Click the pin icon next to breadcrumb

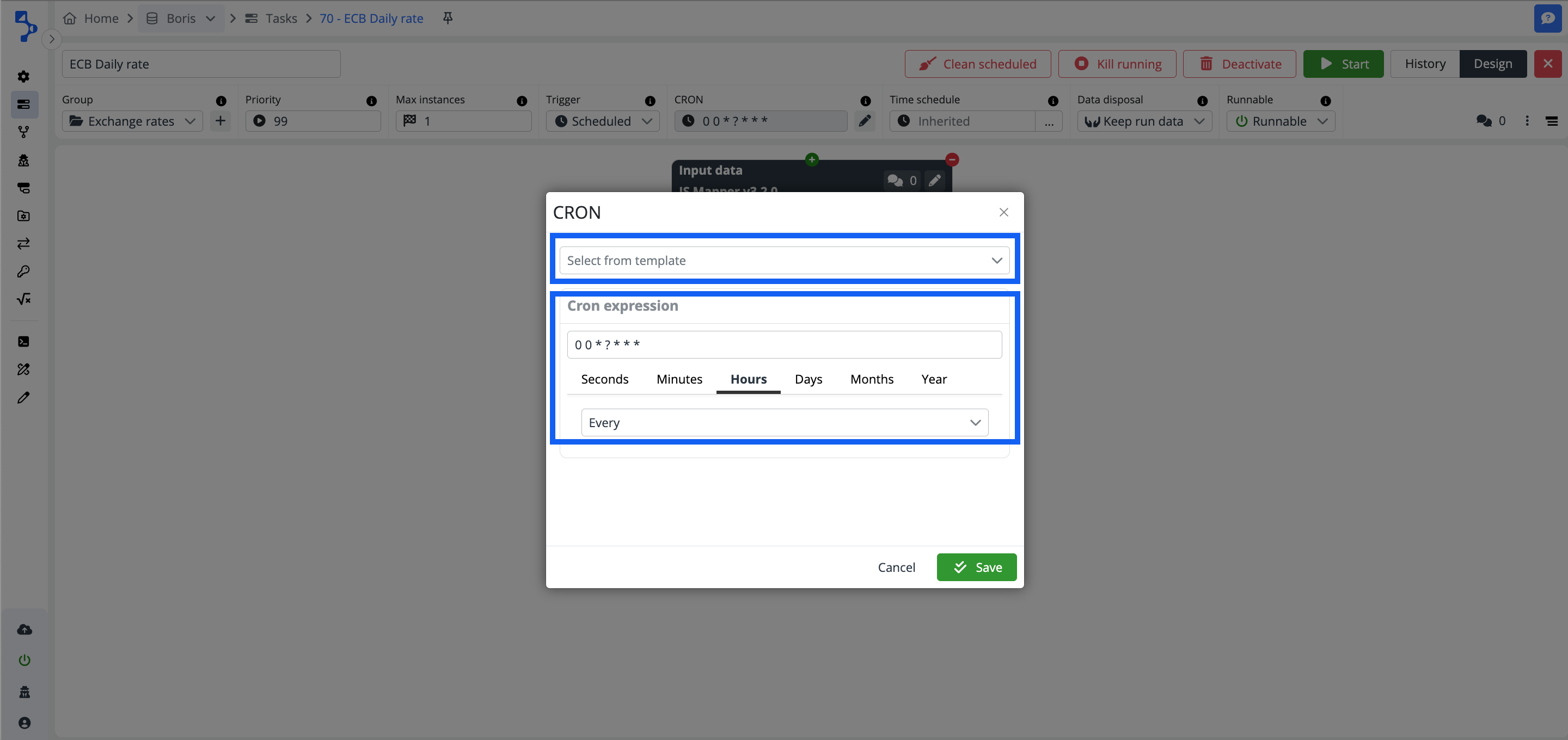point(448,18)
